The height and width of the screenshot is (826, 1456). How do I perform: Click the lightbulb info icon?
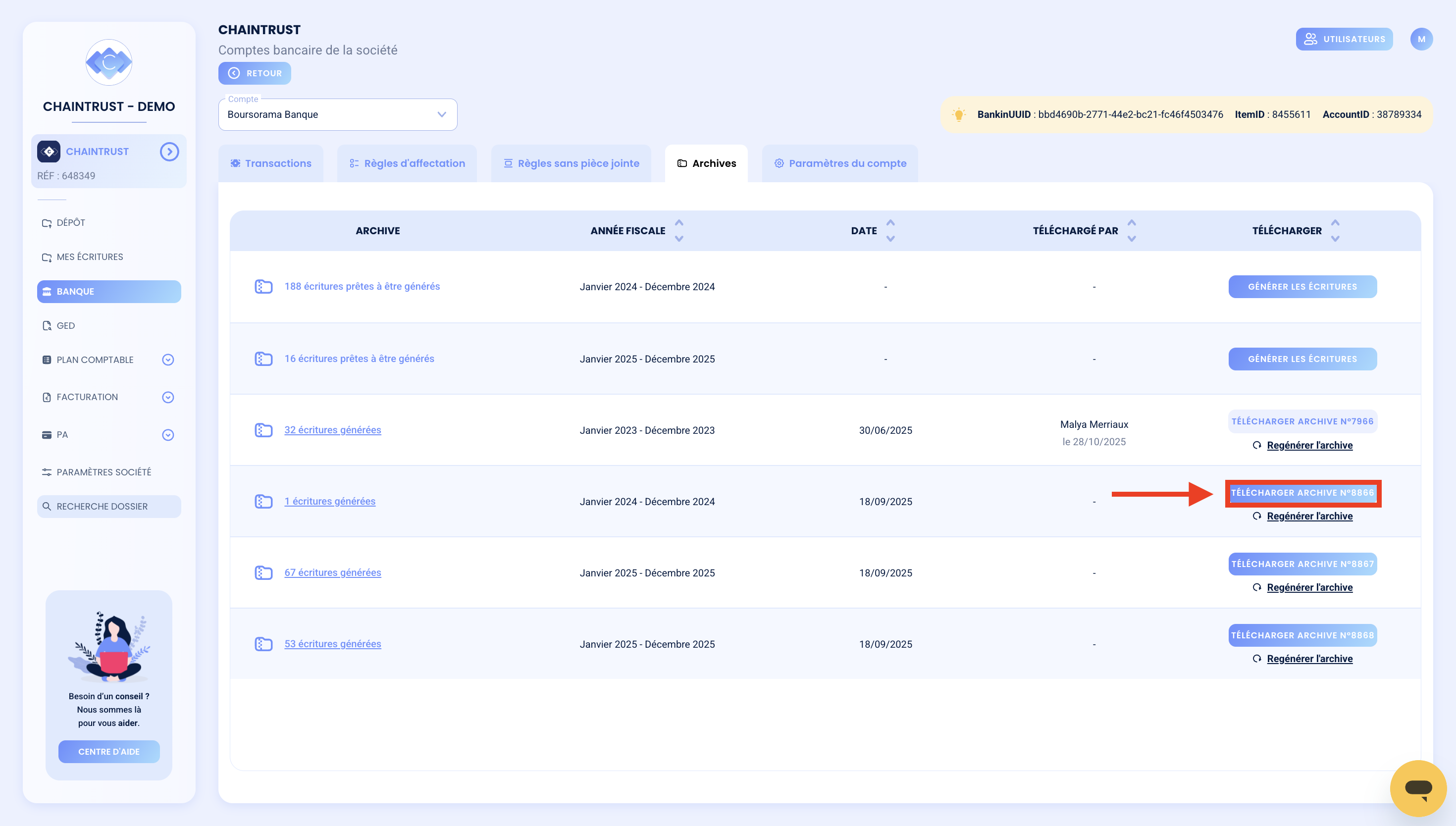point(959,114)
